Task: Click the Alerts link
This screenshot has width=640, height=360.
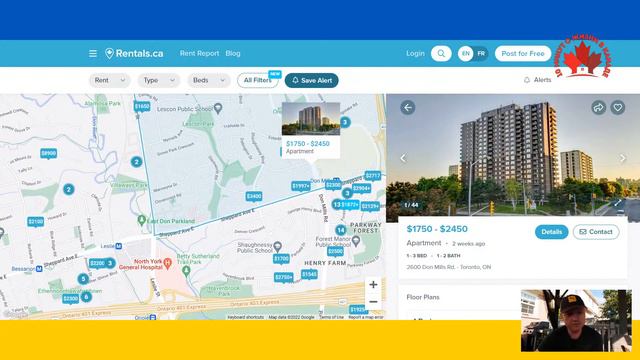Action: pyautogui.click(x=542, y=80)
